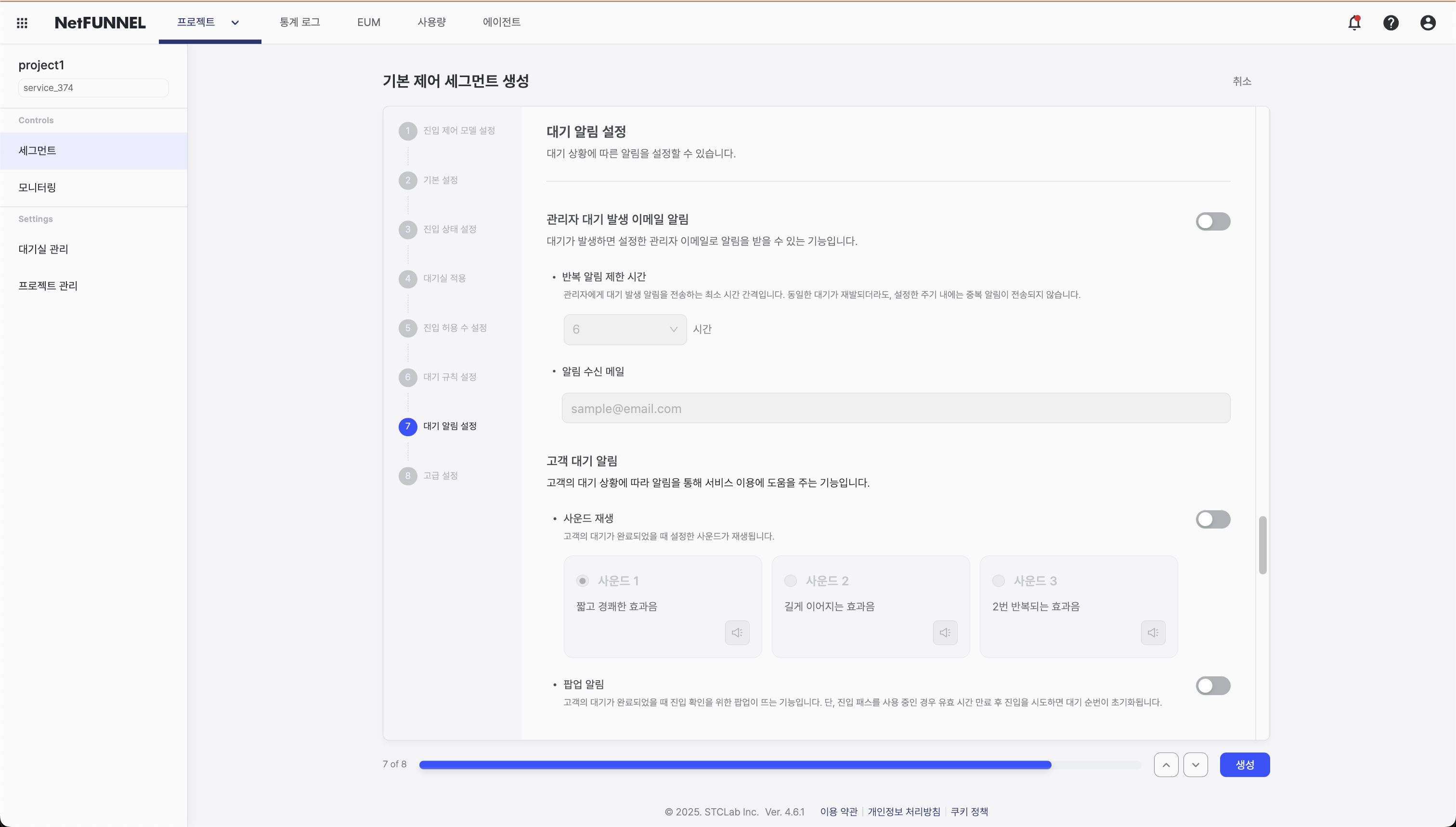Screen dimensions: 1456x827
Task: Click the alert email input field
Action: click(x=895, y=408)
